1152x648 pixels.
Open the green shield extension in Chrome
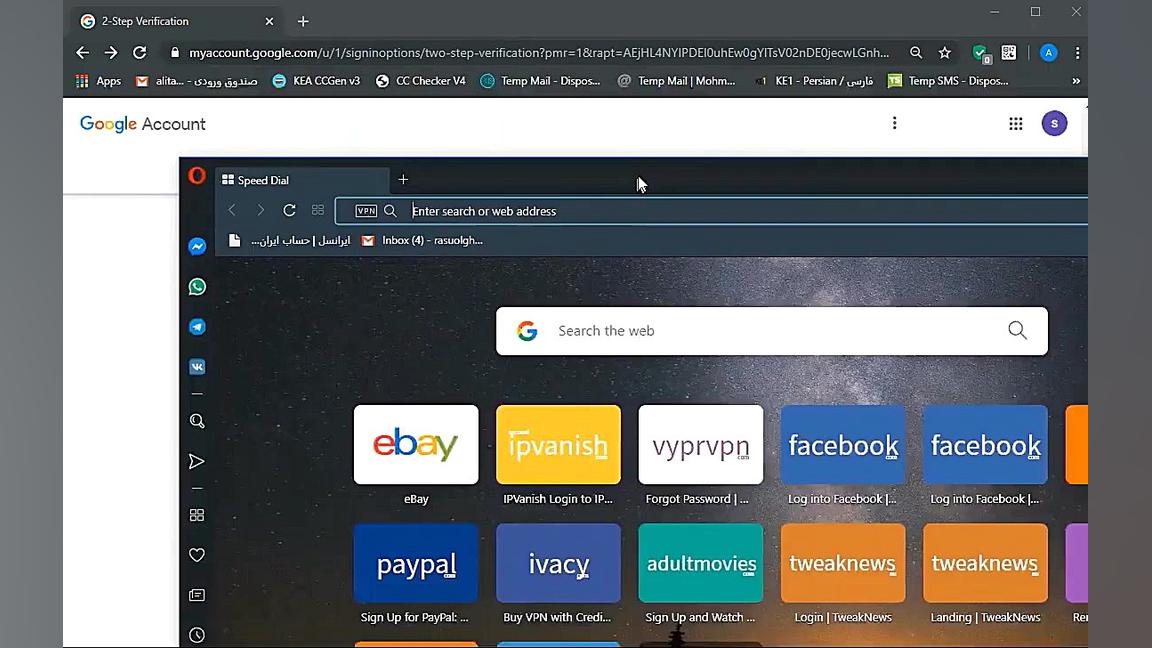(981, 54)
